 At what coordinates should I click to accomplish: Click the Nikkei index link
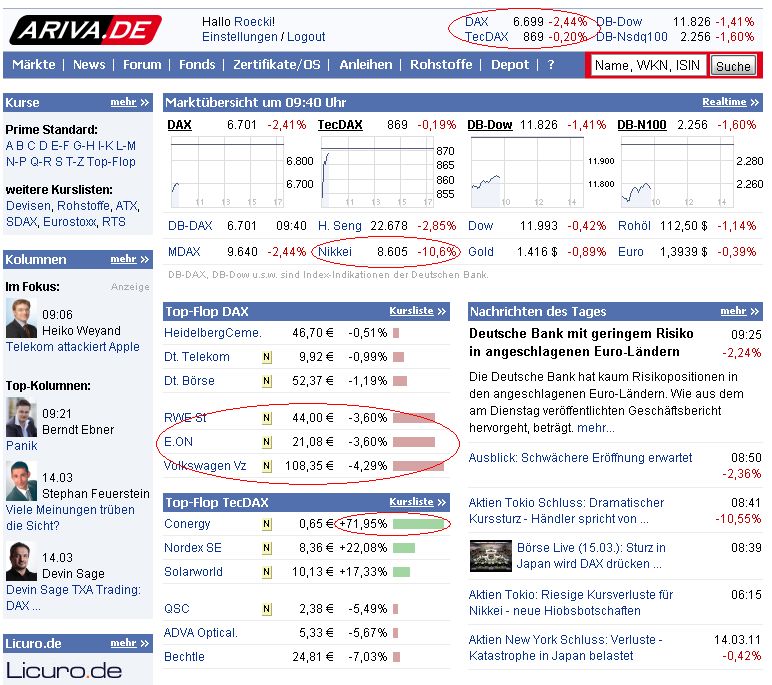pos(335,252)
